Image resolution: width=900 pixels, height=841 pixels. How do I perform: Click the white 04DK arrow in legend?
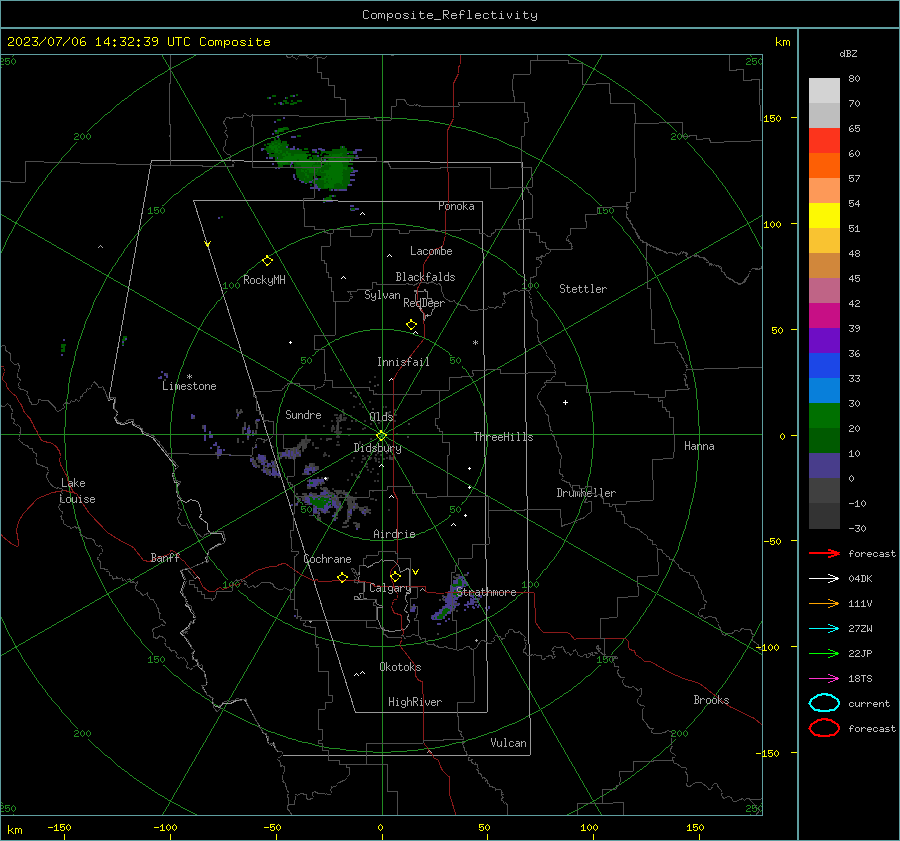point(824,578)
